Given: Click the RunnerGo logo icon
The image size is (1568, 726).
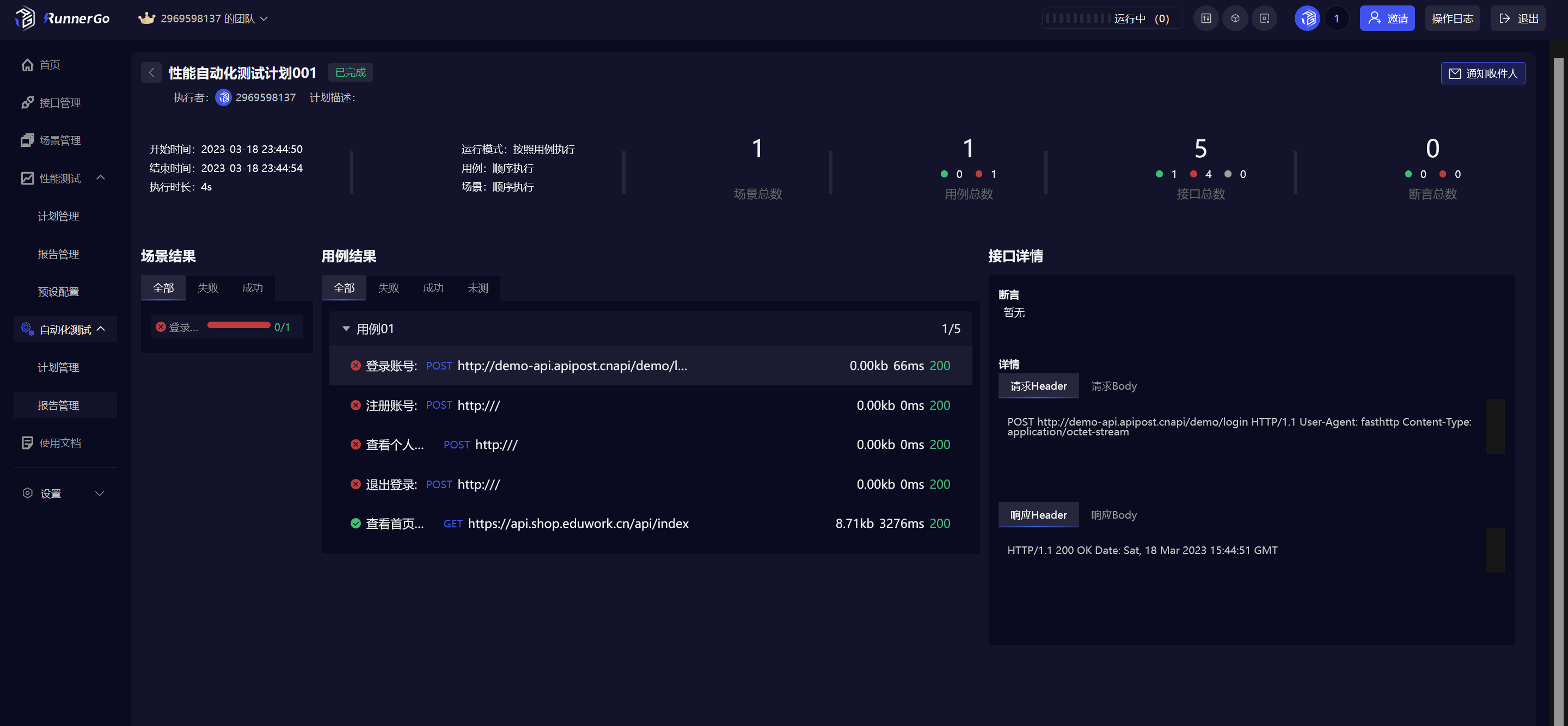Looking at the screenshot, I should pos(25,17).
